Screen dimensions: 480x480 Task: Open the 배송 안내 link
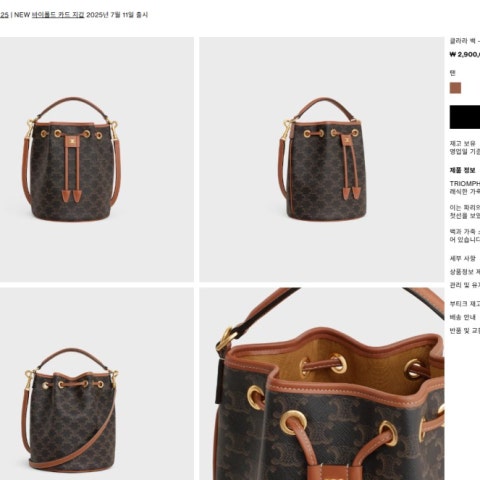tap(463, 317)
